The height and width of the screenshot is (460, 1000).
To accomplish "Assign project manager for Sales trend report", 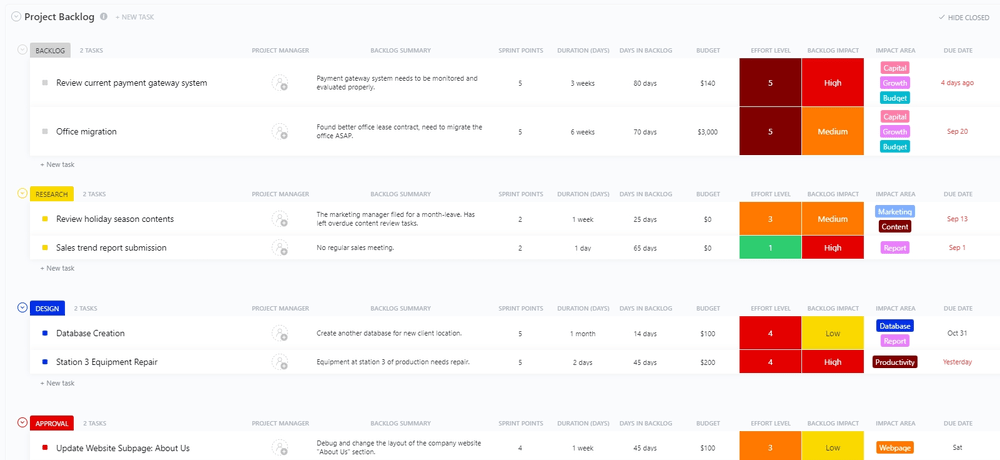I will tap(280, 247).
